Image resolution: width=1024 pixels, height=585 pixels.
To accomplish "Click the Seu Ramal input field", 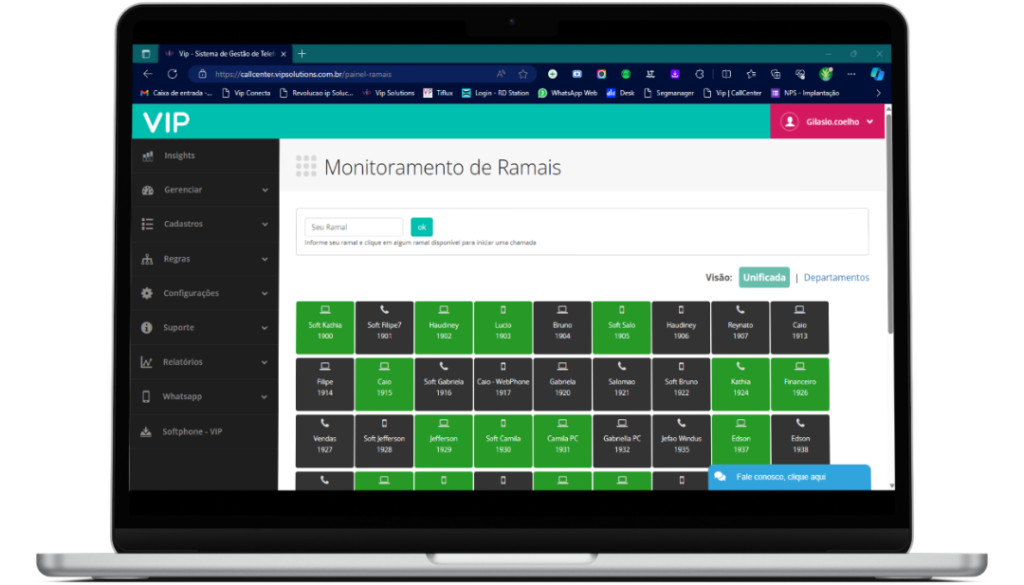I will point(354,227).
